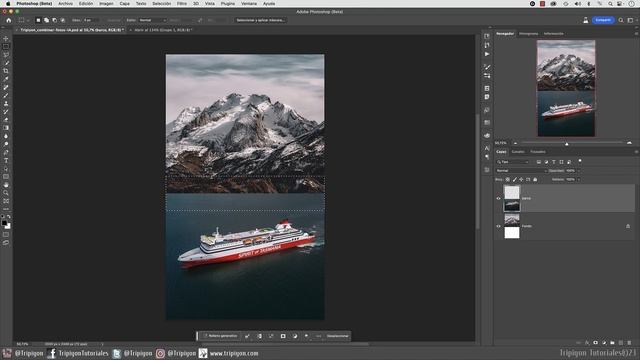
Task: Open the search magnifier in options bar
Action: (x=621, y=20)
